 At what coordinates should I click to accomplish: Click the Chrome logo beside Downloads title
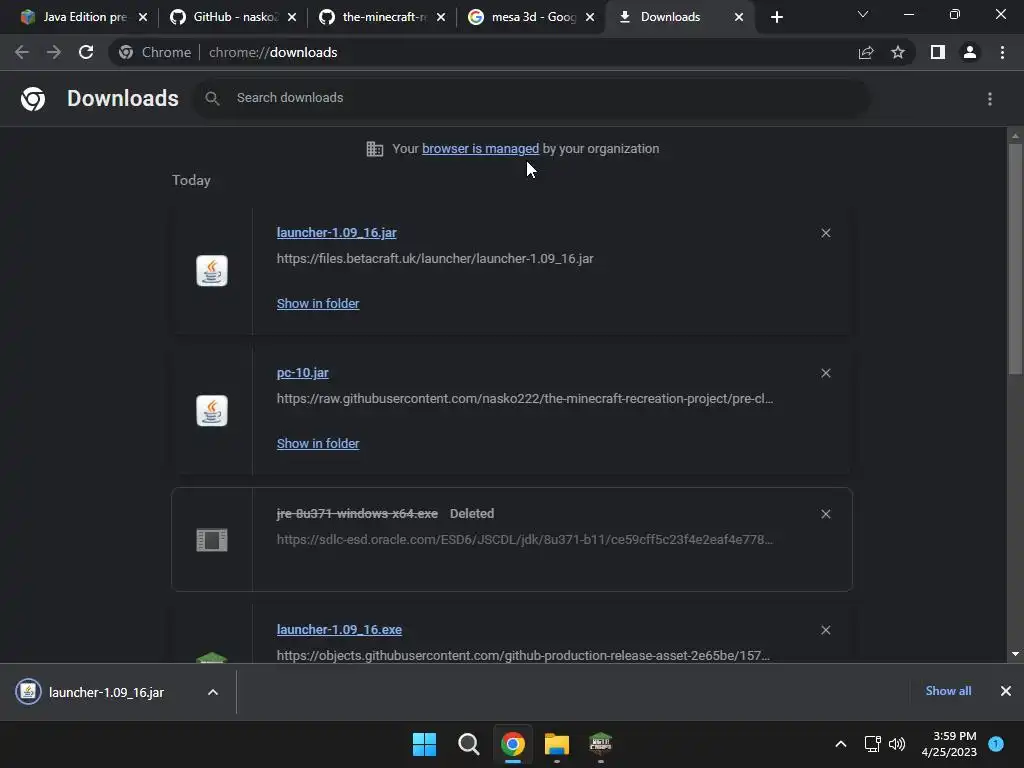tap(33, 99)
